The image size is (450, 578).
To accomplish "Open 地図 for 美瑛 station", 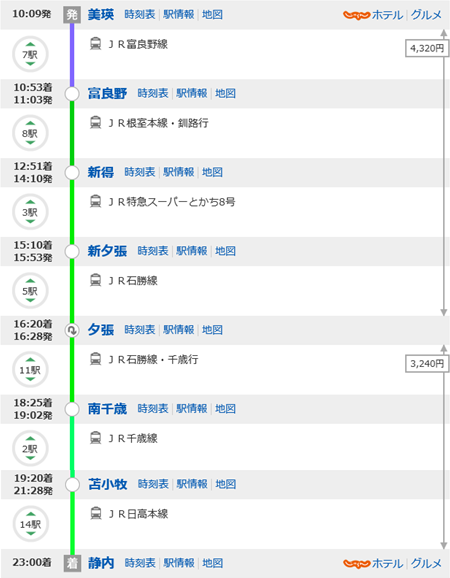I will [212, 14].
